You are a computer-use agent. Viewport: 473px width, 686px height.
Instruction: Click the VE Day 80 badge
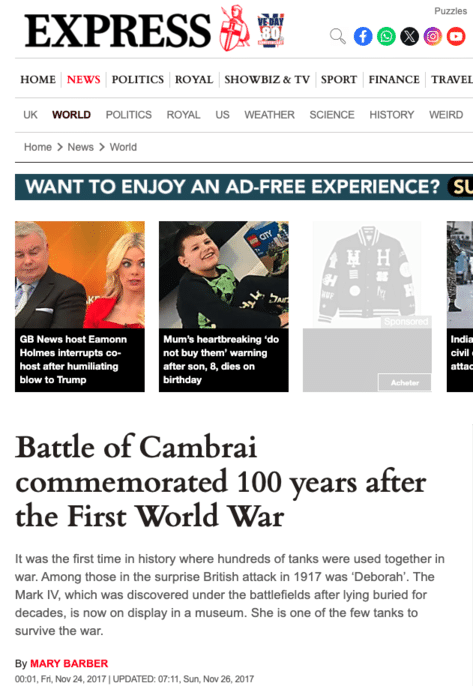(271, 30)
